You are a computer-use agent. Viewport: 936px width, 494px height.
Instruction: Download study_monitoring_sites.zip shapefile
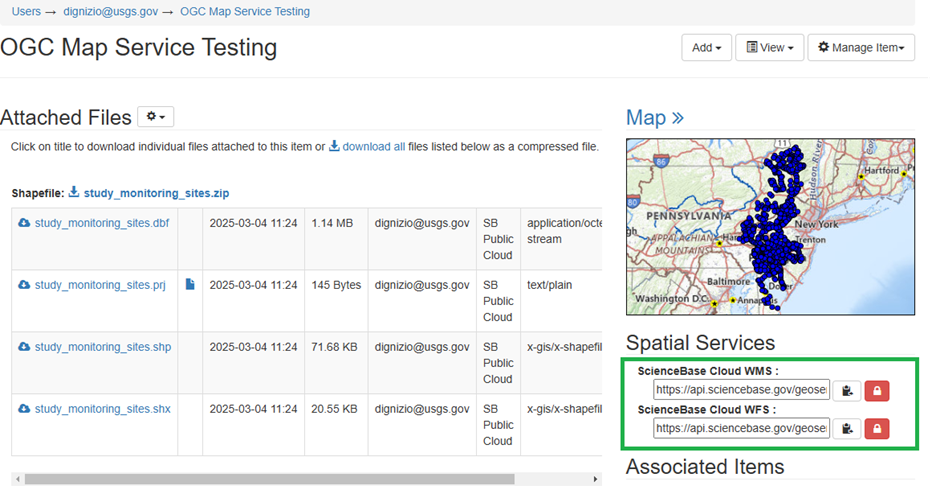click(x=156, y=193)
